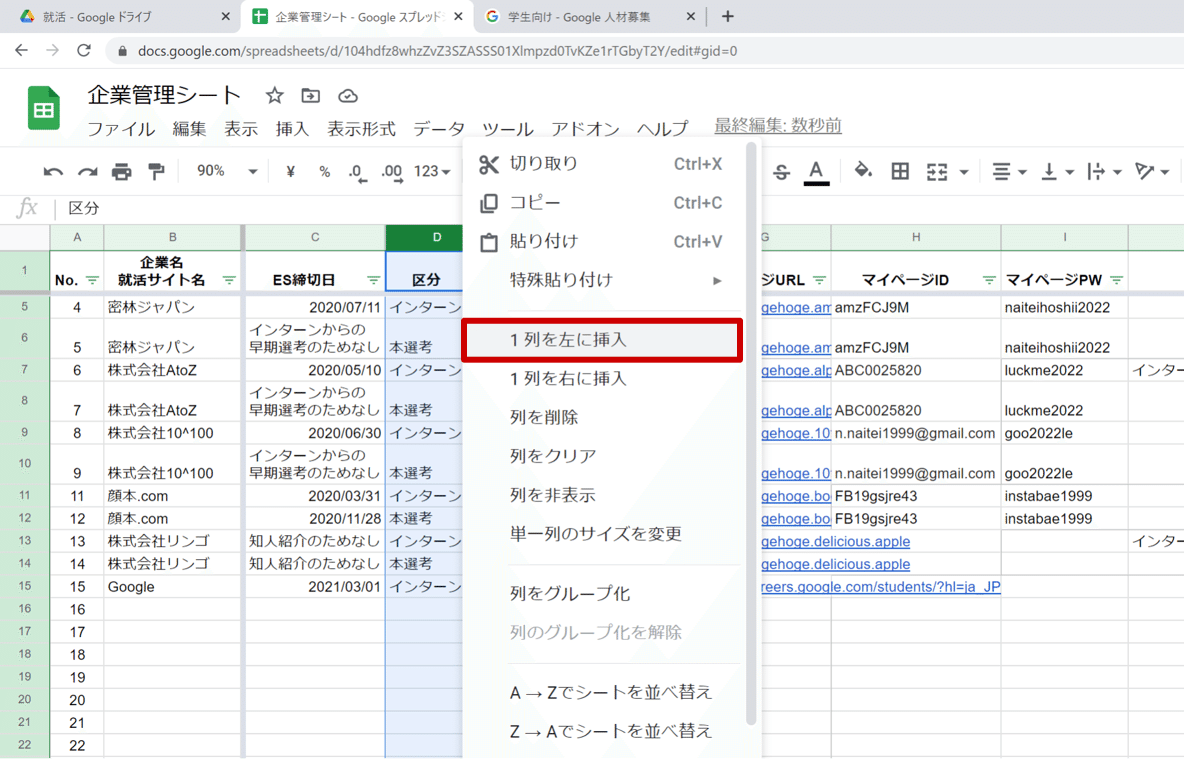1184x759 pixels.
Task: Choose 列をグループ化
Action: pos(602,594)
